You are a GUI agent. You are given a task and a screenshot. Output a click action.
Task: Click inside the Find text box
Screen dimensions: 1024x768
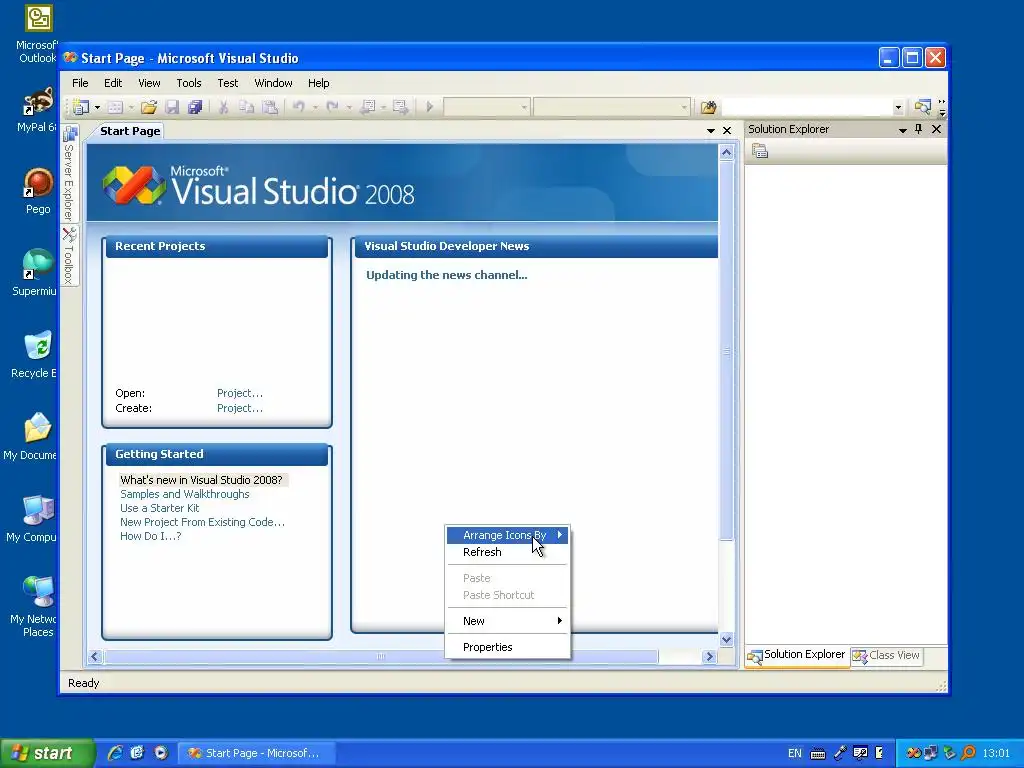[x=807, y=107]
